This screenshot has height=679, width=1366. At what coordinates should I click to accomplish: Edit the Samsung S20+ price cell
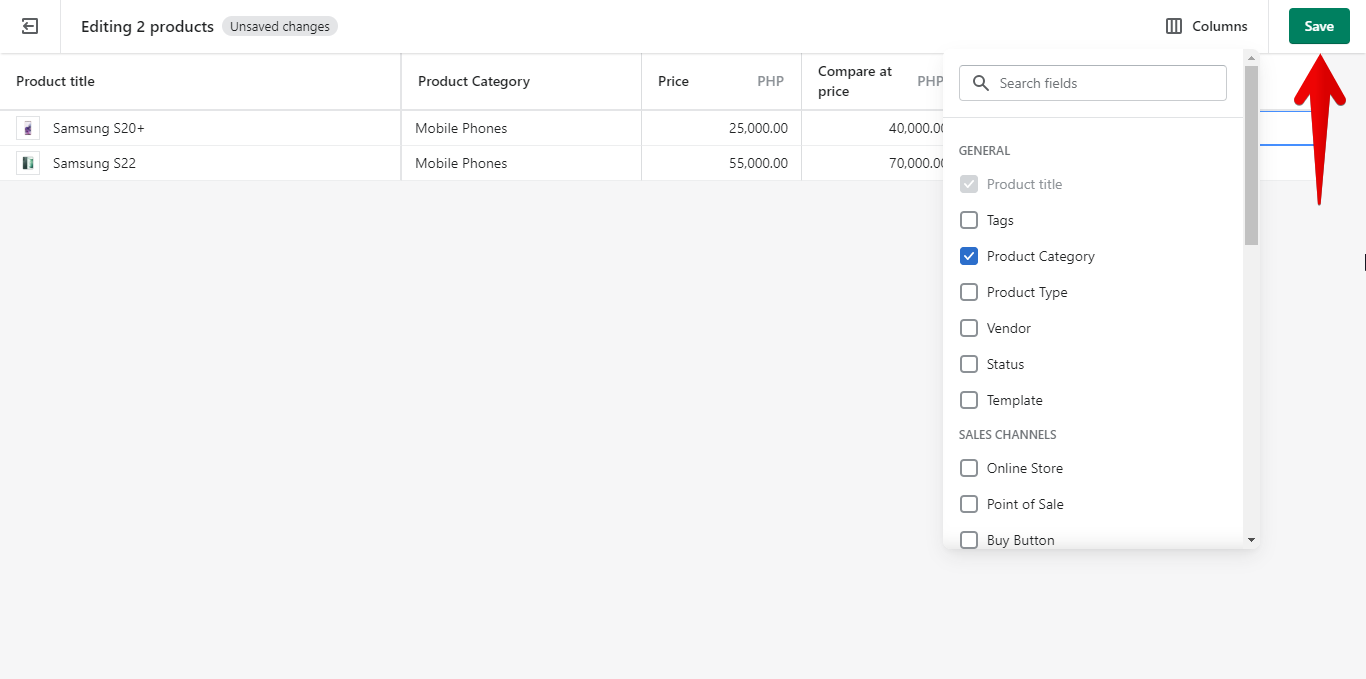point(721,128)
